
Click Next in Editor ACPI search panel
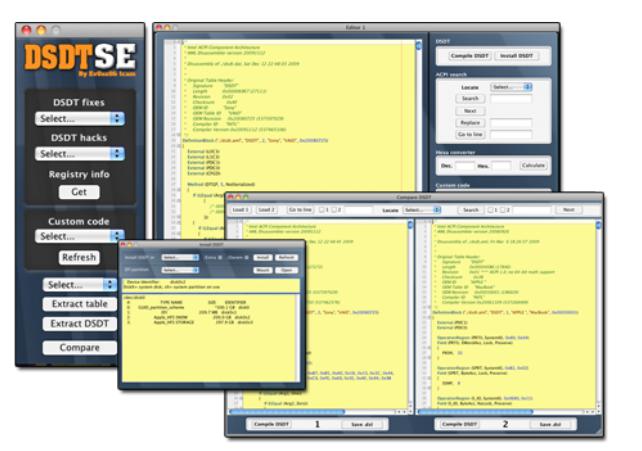pos(470,111)
